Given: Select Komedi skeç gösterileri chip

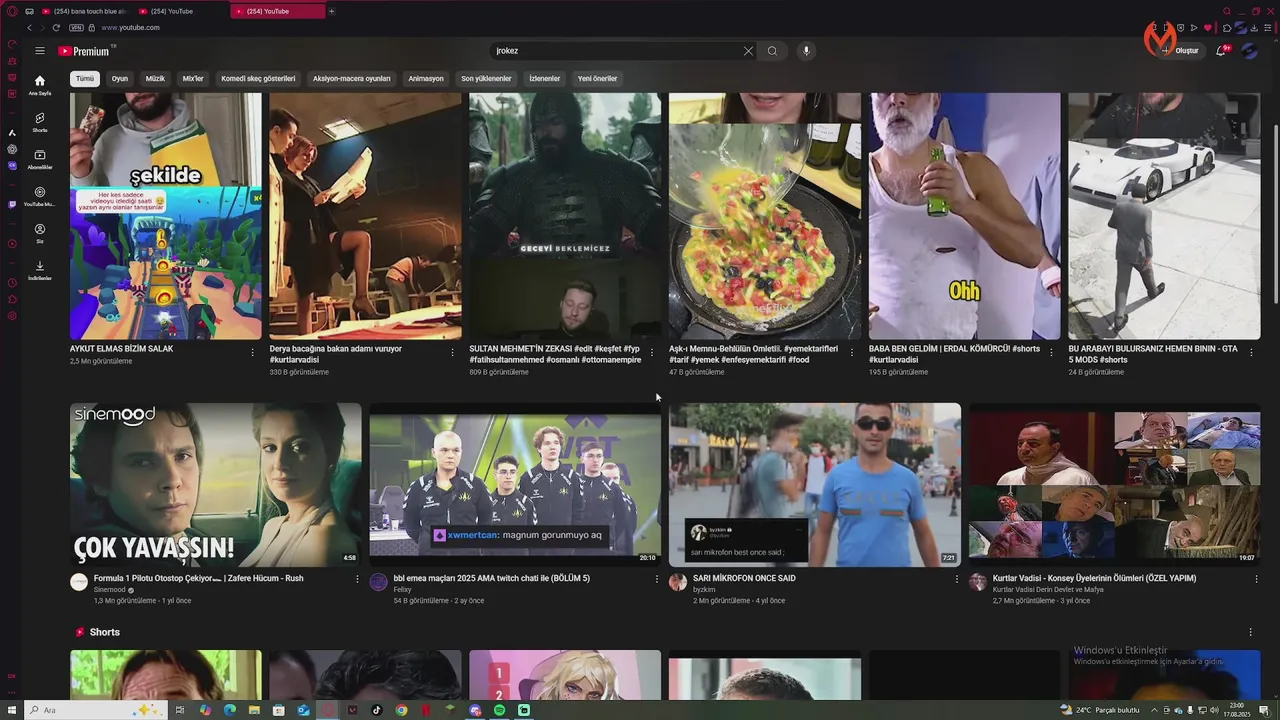Looking at the screenshot, I should (258, 78).
